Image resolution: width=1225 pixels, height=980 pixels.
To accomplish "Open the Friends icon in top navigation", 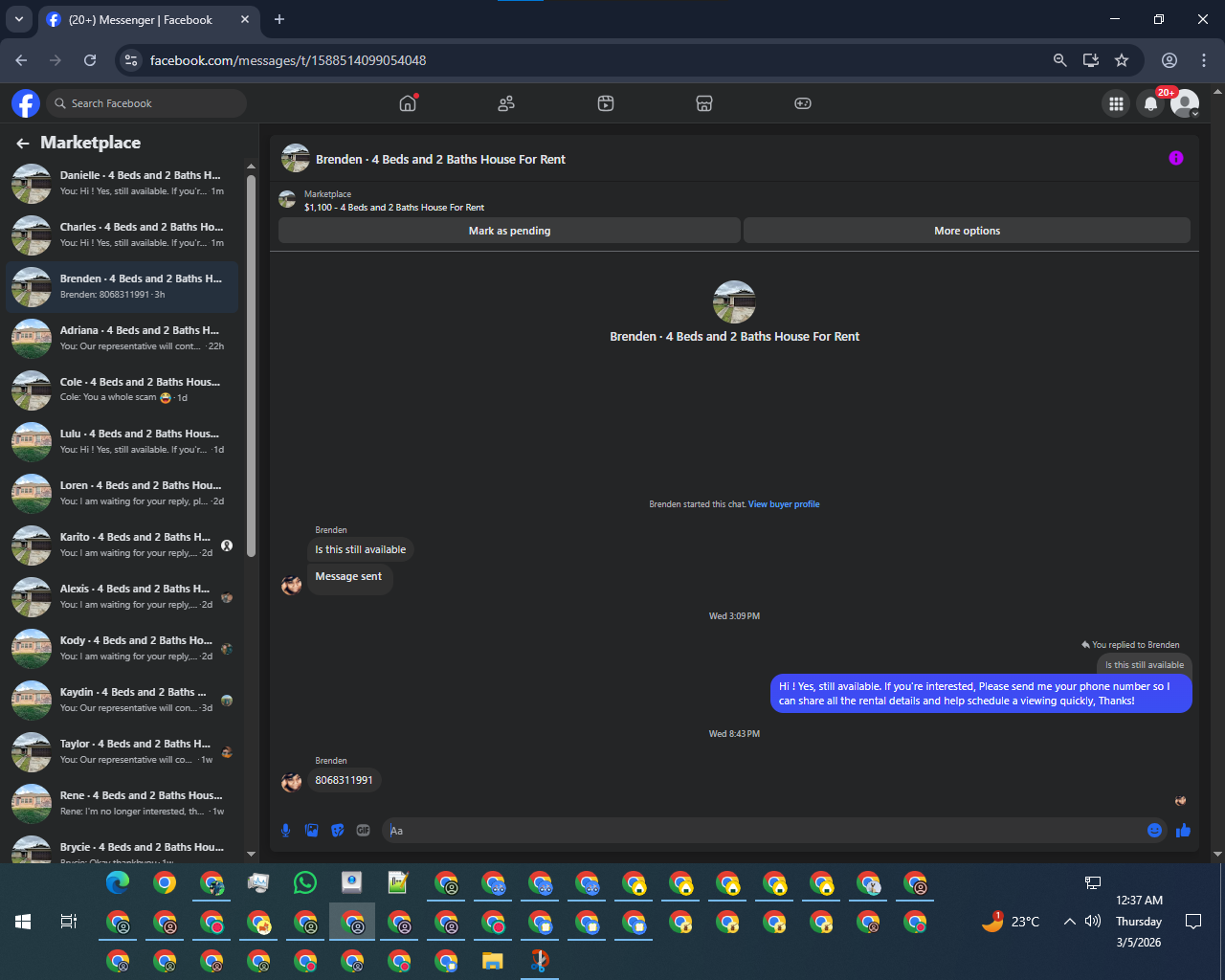I will pos(506,103).
